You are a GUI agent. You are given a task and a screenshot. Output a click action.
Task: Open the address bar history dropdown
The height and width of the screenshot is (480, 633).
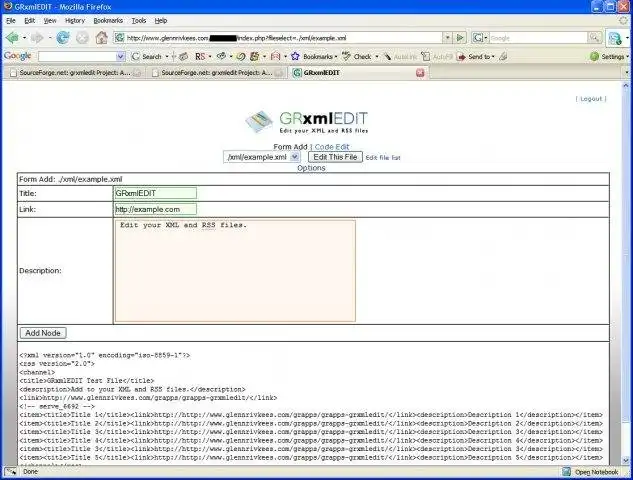(447, 38)
